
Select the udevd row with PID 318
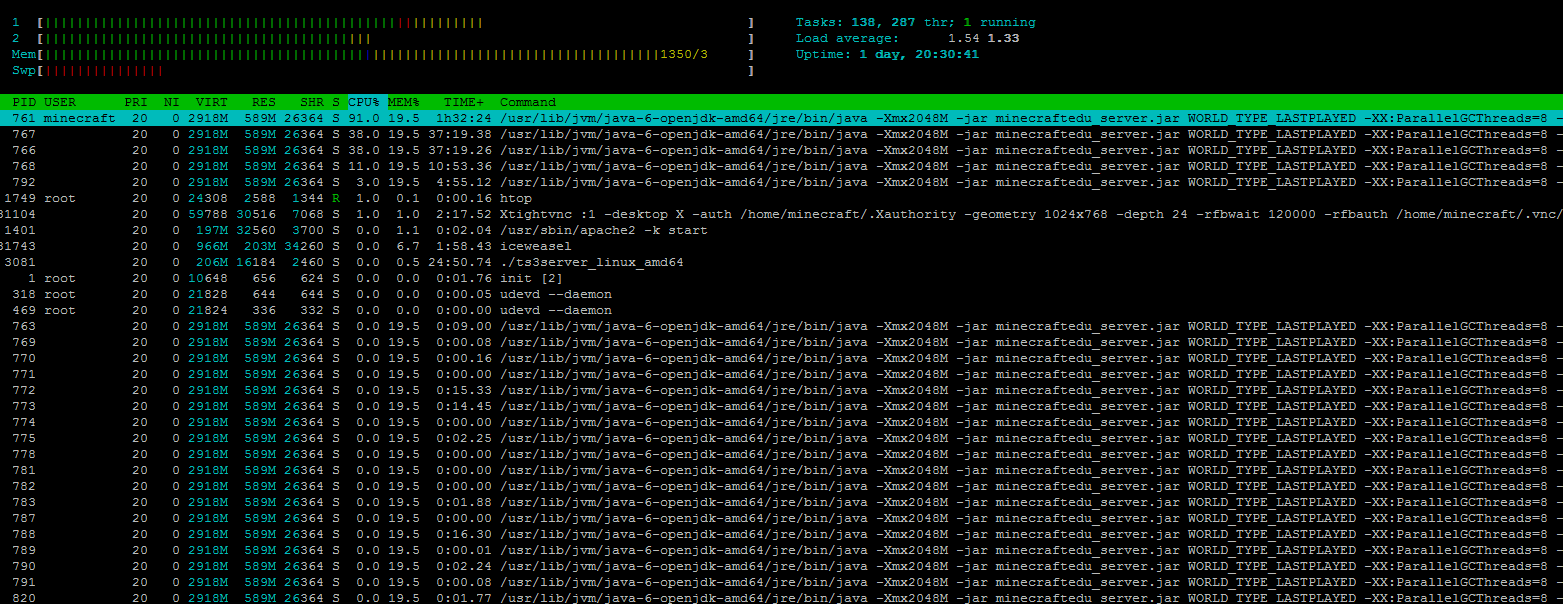click(x=781, y=294)
